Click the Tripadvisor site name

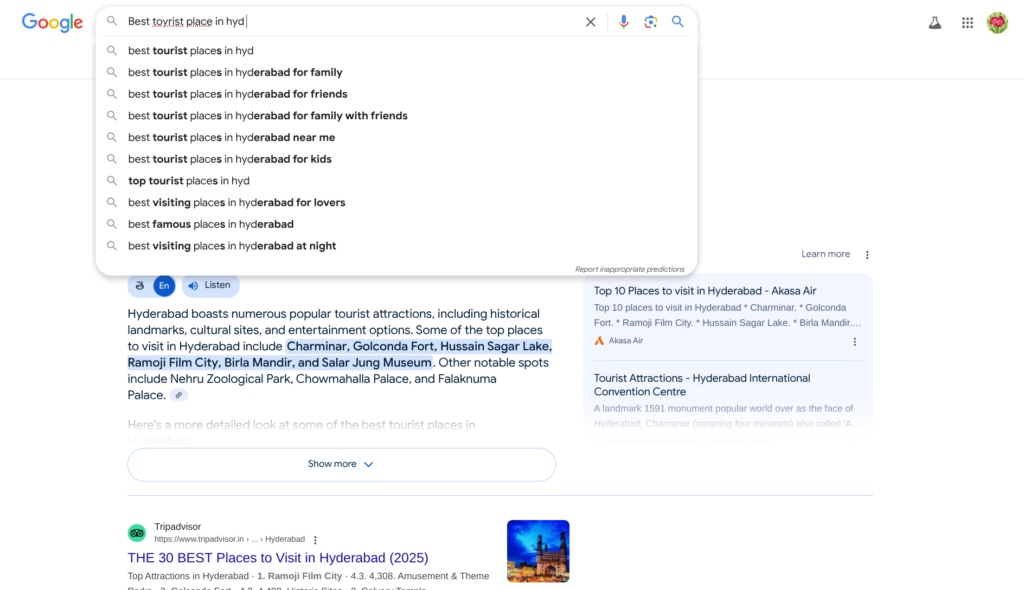[178, 527]
